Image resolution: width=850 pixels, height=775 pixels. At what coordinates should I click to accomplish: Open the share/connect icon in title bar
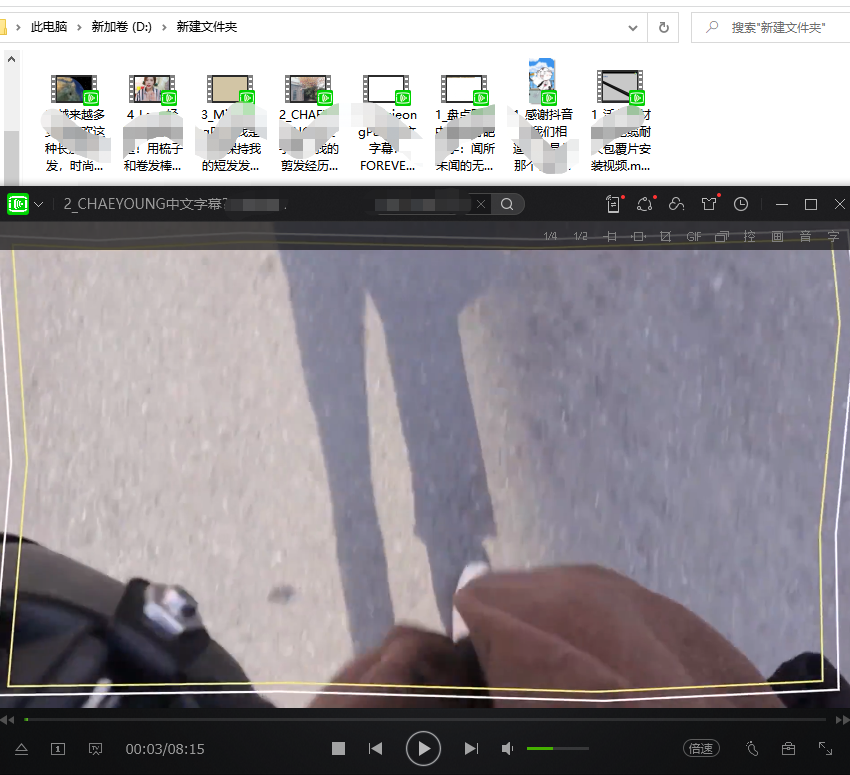click(645, 204)
